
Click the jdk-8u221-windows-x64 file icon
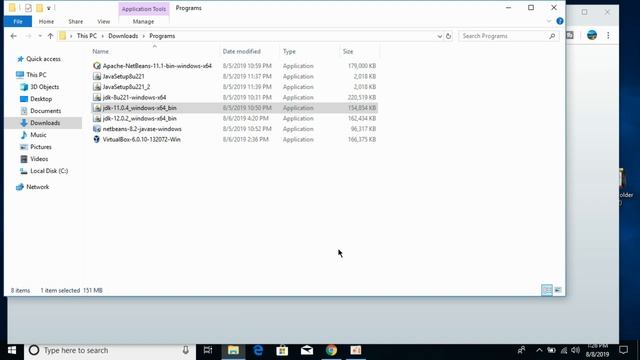[97, 98]
